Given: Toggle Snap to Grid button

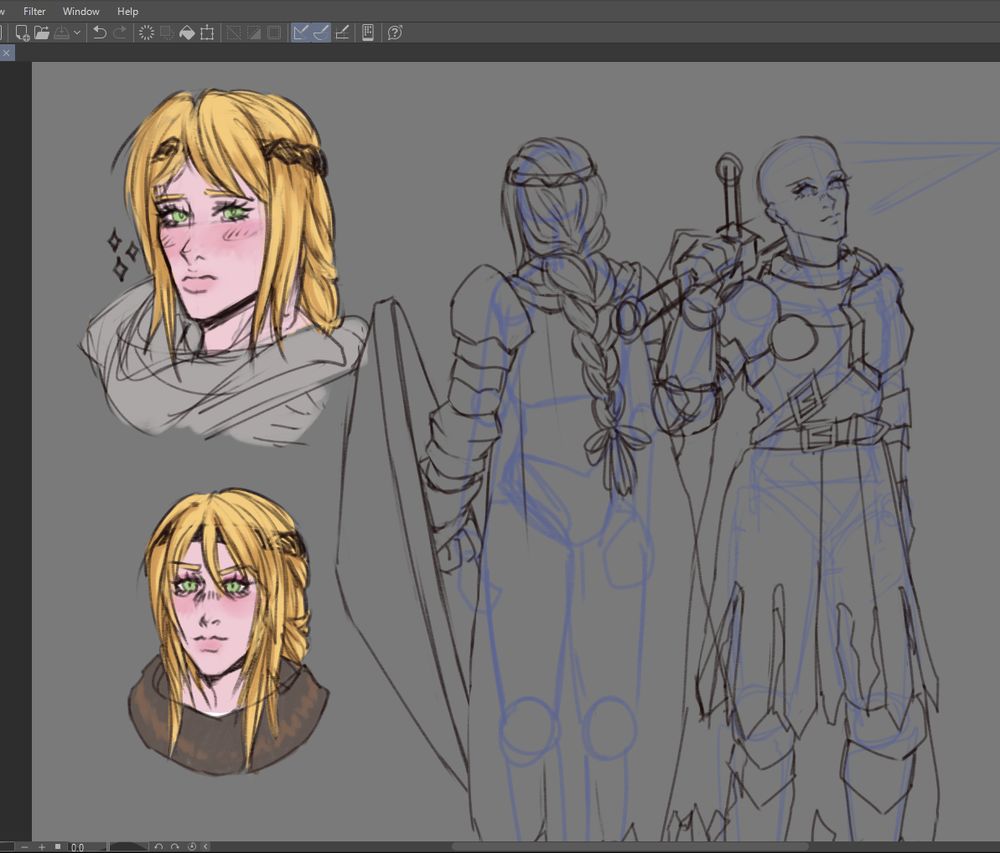Looking at the screenshot, I should pyautogui.click(x=342, y=33).
